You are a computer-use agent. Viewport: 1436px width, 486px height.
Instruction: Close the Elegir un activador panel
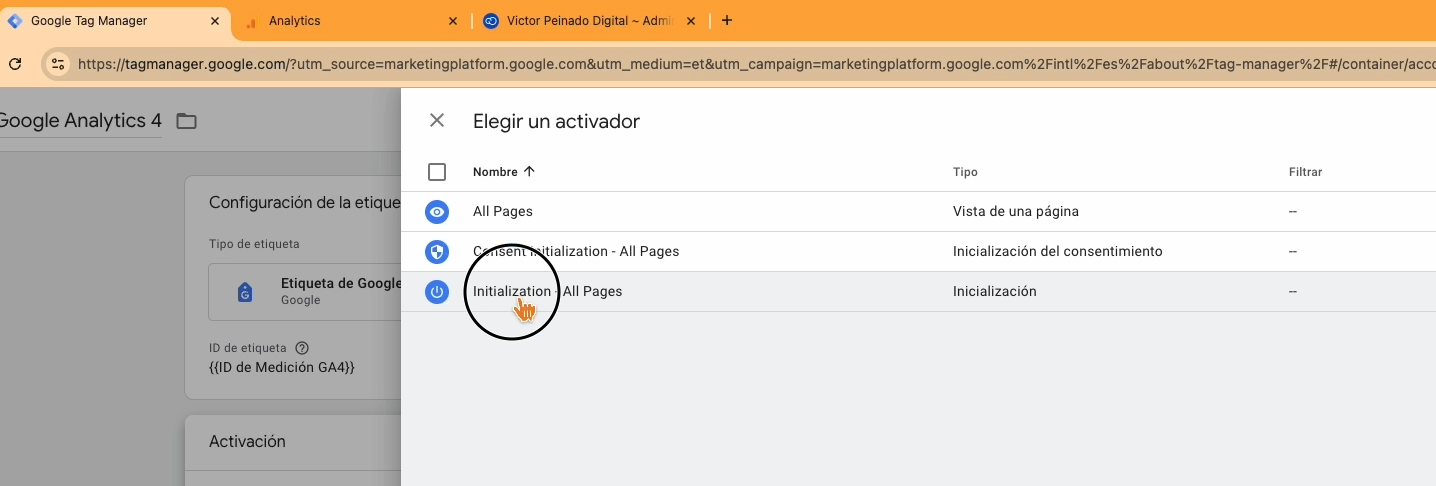[437, 121]
